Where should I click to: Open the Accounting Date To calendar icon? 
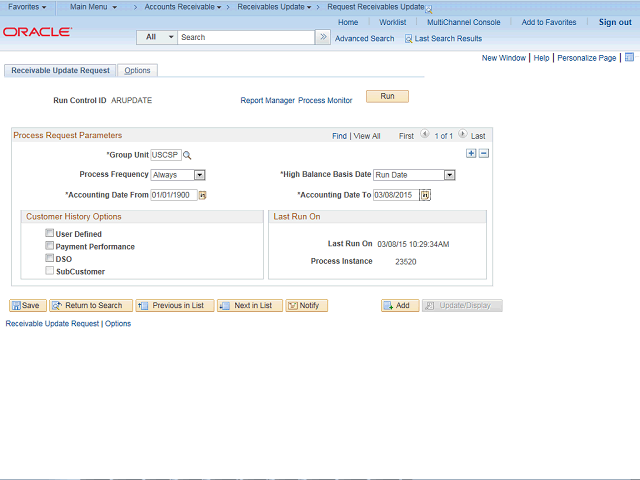[425, 195]
